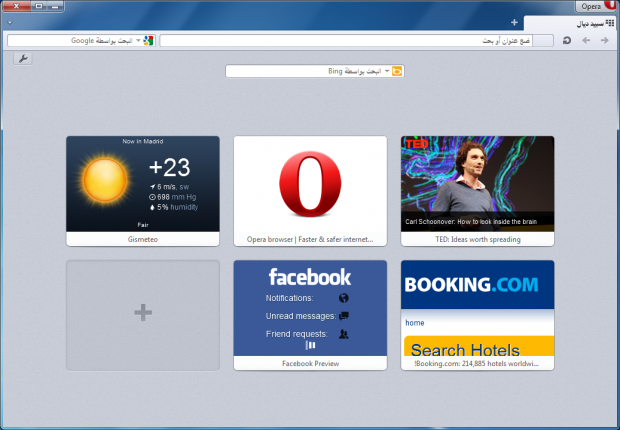Reload the page with the refresh icon

(x=567, y=40)
